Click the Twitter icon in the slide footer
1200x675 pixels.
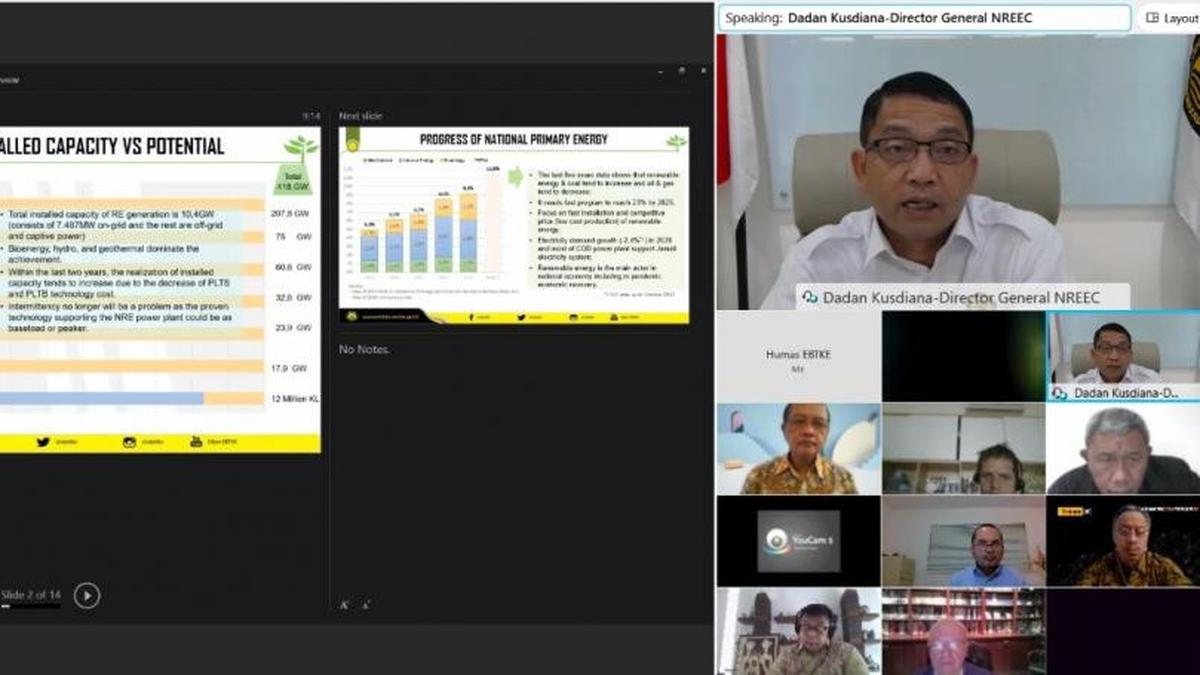[43, 442]
